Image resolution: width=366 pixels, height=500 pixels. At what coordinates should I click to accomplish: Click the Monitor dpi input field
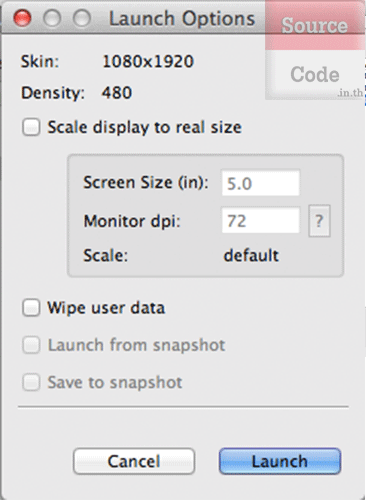(x=261, y=221)
